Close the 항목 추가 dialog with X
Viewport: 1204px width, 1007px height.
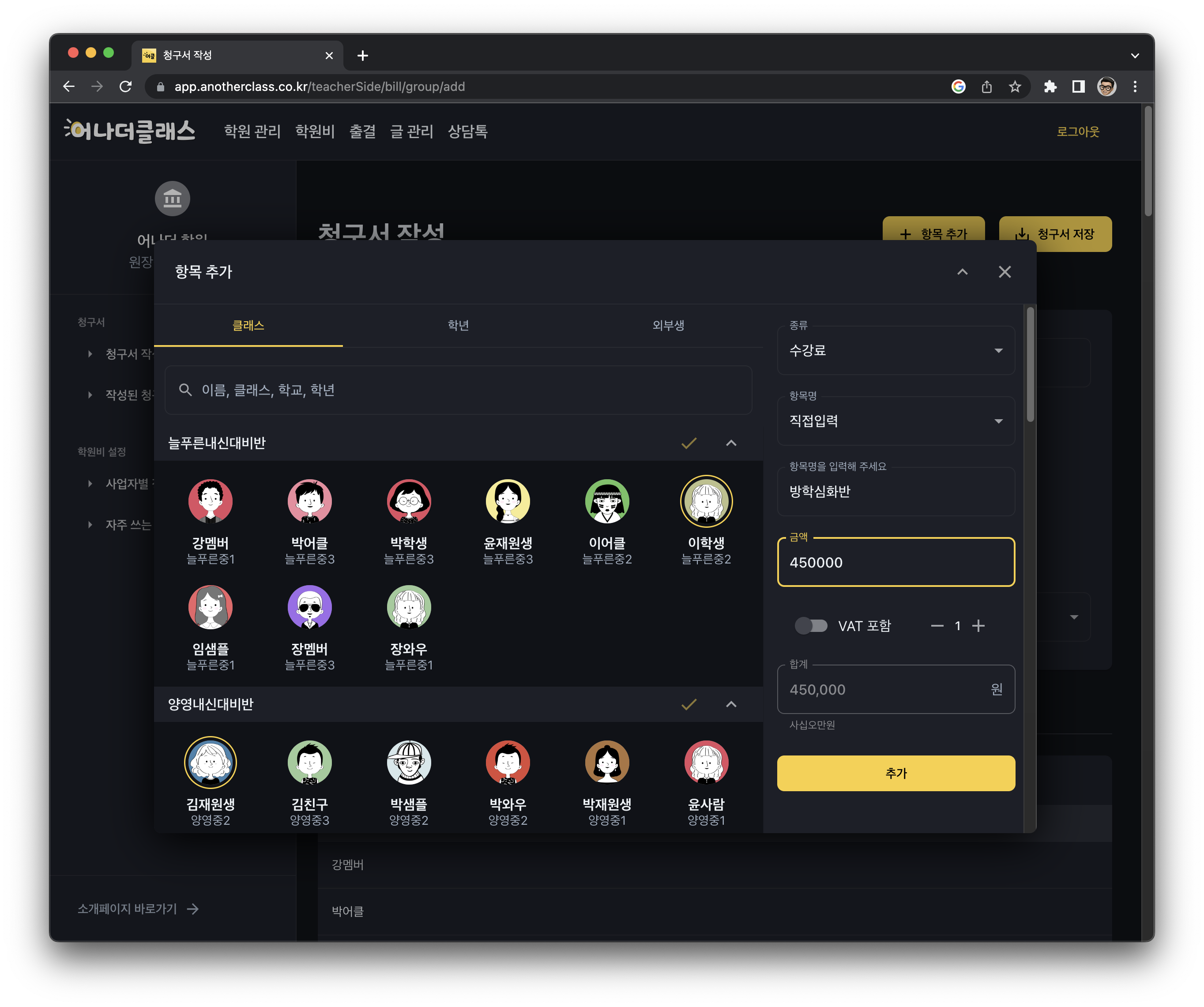pos(1005,272)
